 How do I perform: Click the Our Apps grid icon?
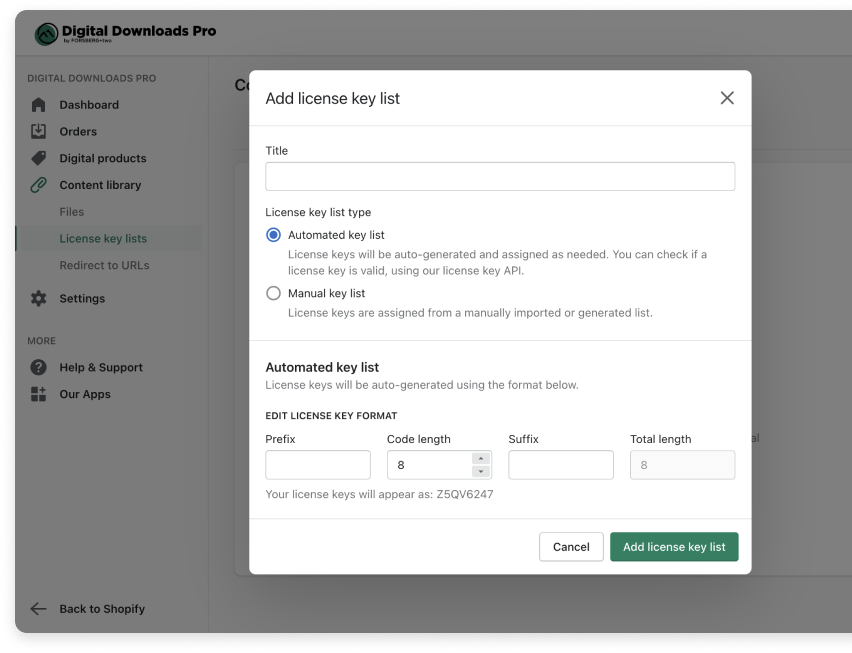39,394
